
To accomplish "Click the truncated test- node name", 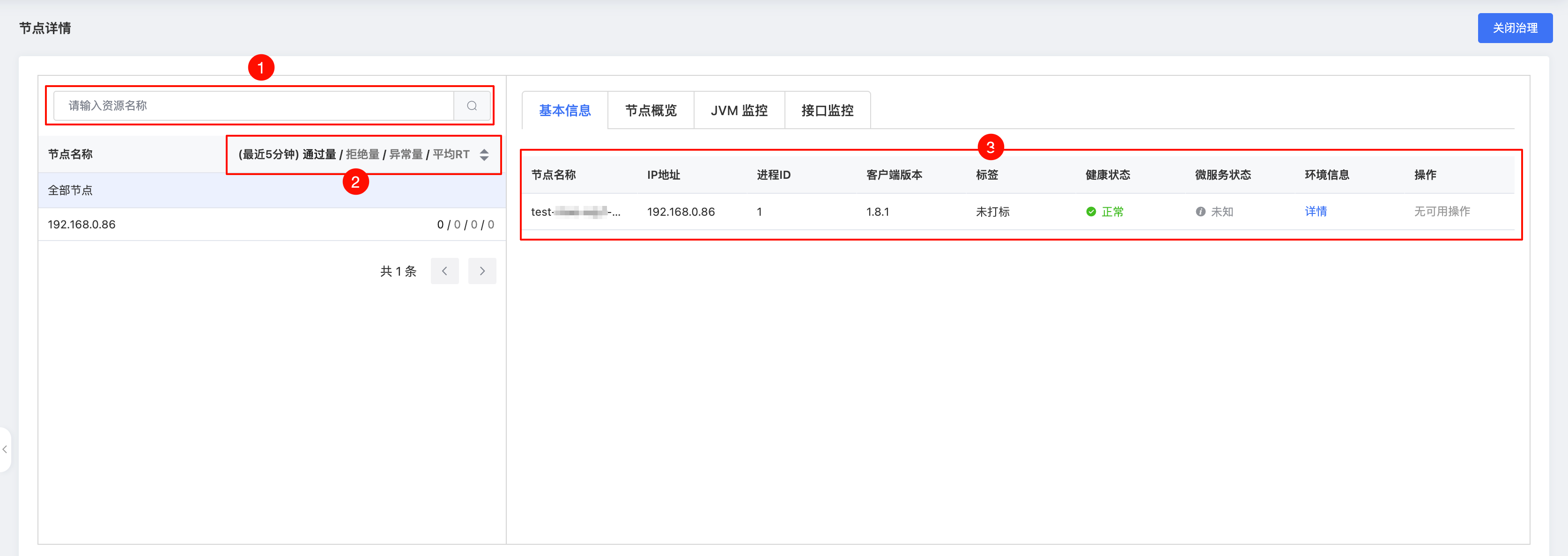I will click(575, 212).
